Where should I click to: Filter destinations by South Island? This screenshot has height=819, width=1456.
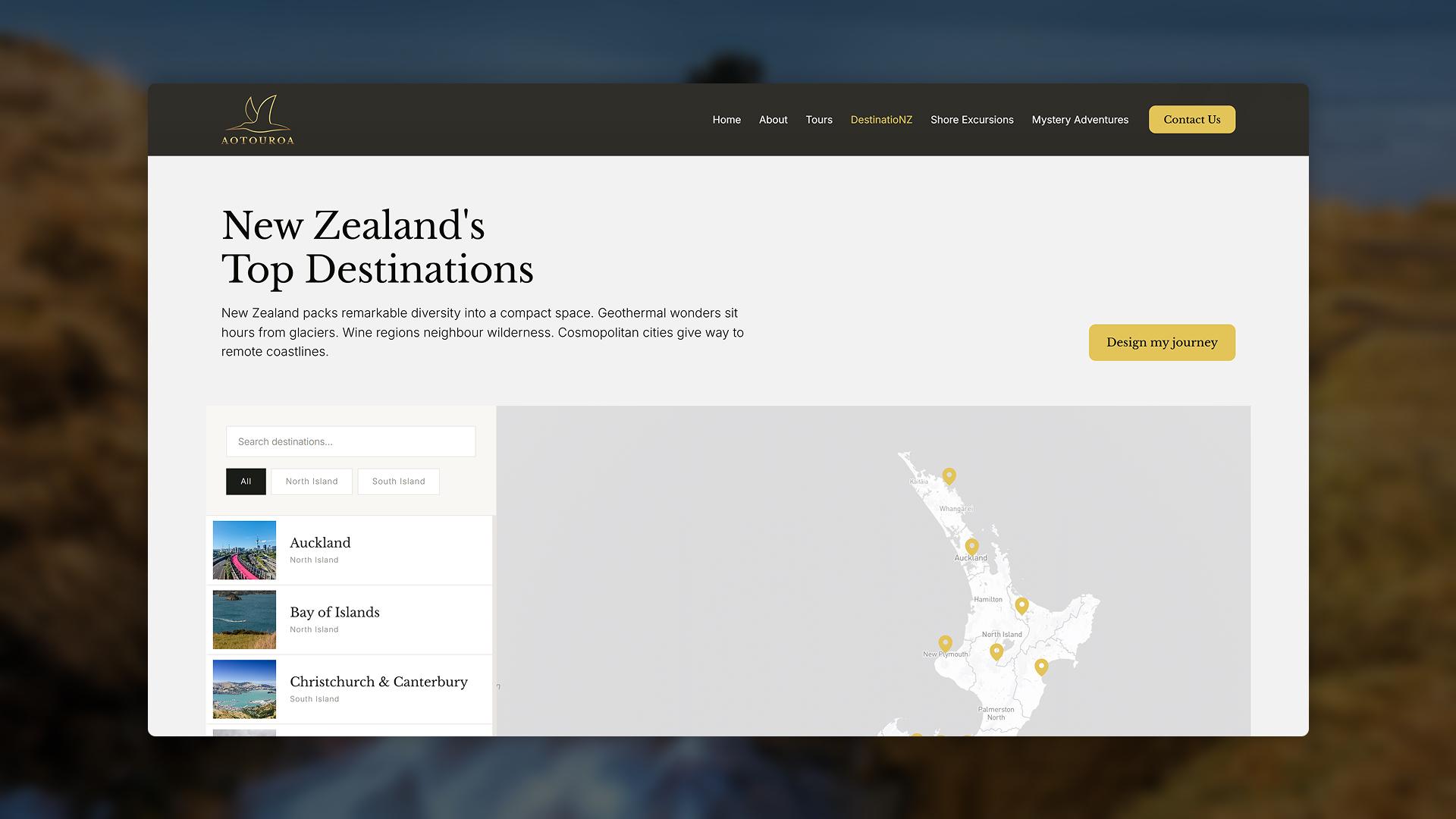398,482
